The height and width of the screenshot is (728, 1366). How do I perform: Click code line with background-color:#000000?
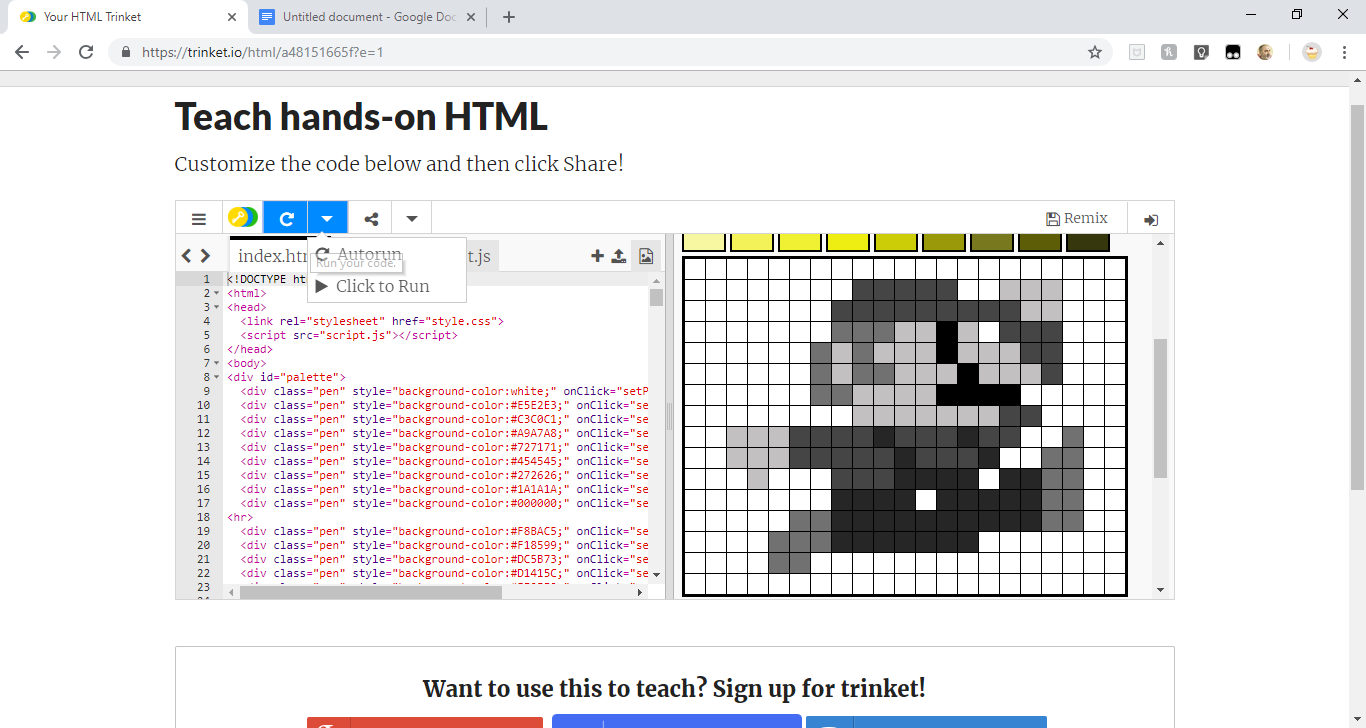point(444,504)
